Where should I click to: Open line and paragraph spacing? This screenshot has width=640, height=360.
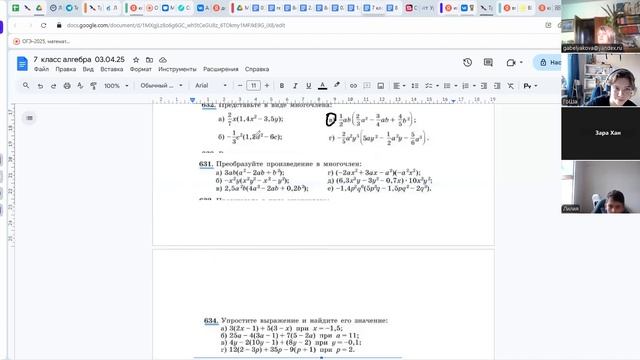[415, 86]
